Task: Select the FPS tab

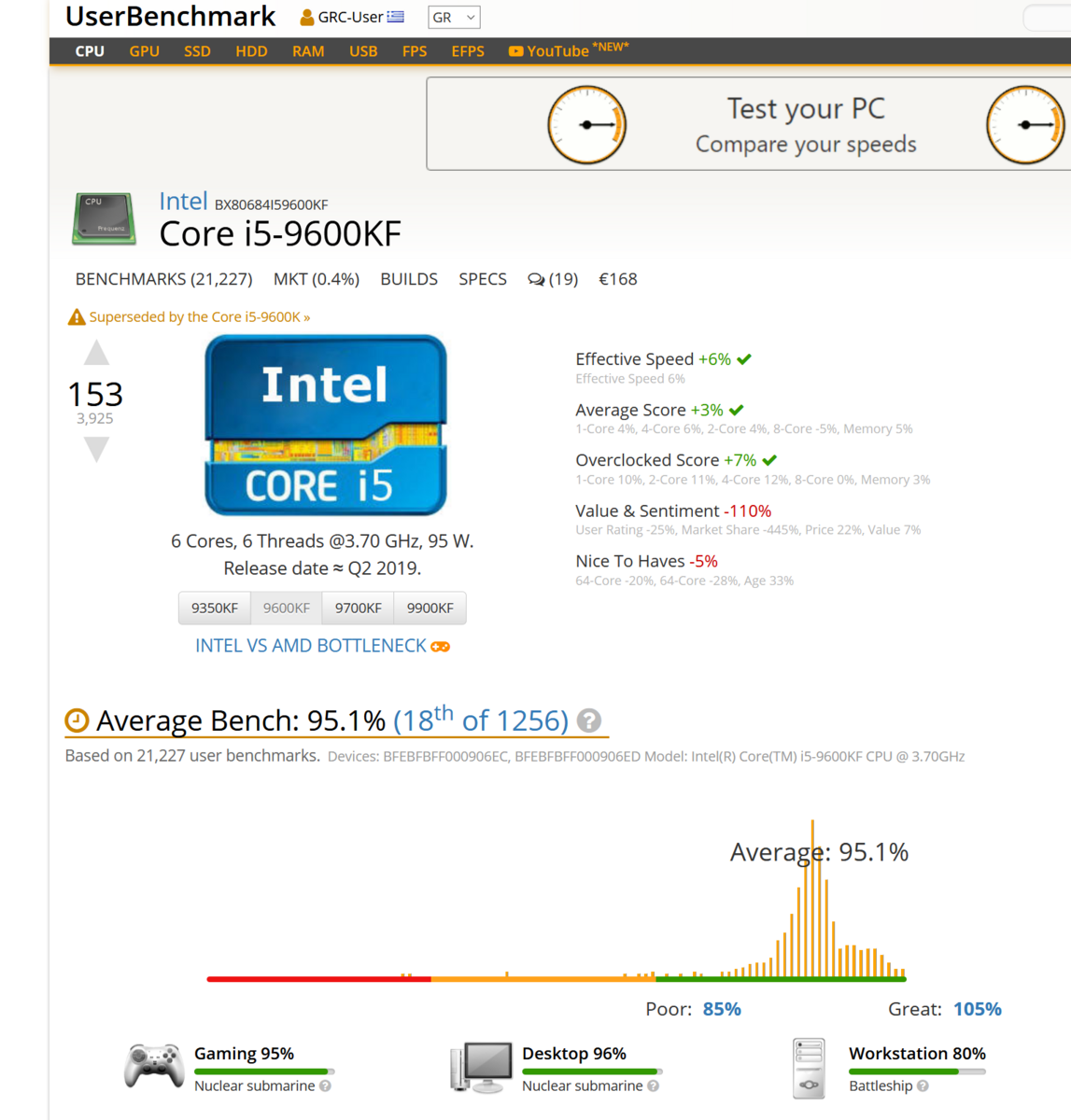Action: click(x=415, y=51)
